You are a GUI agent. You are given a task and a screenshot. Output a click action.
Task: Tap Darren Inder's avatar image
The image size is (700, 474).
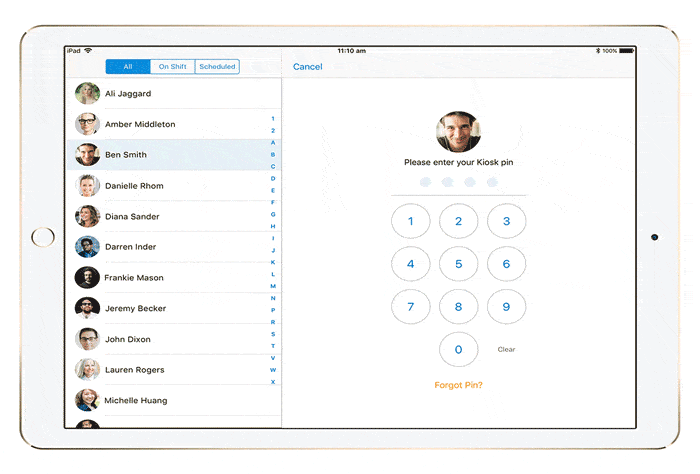point(87,247)
